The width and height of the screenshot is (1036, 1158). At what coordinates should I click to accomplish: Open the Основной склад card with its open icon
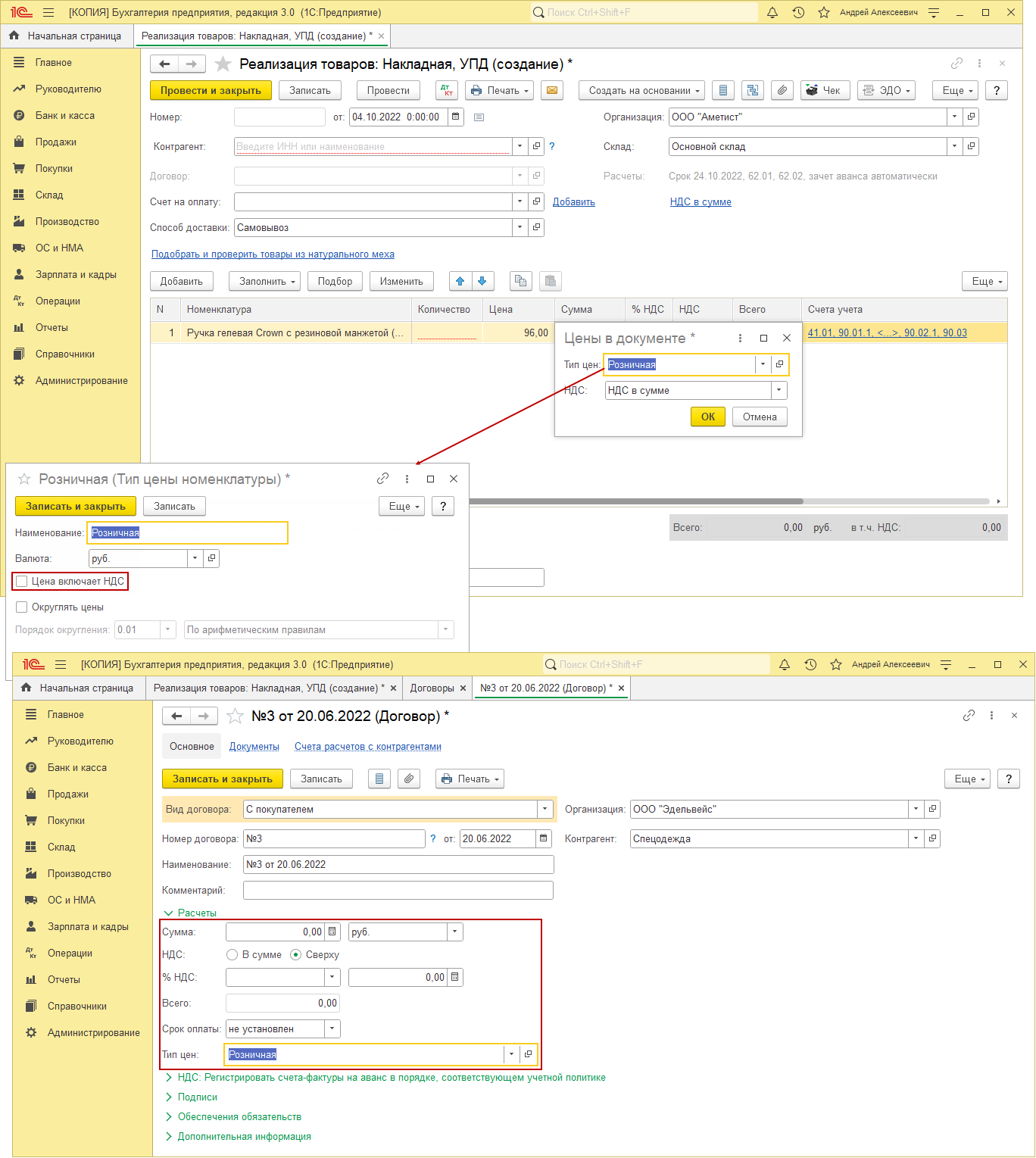tap(971, 146)
